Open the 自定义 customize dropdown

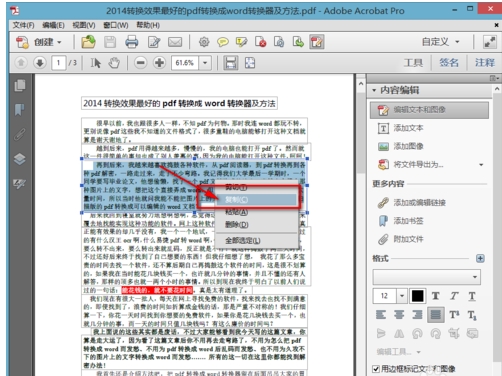(441, 42)
